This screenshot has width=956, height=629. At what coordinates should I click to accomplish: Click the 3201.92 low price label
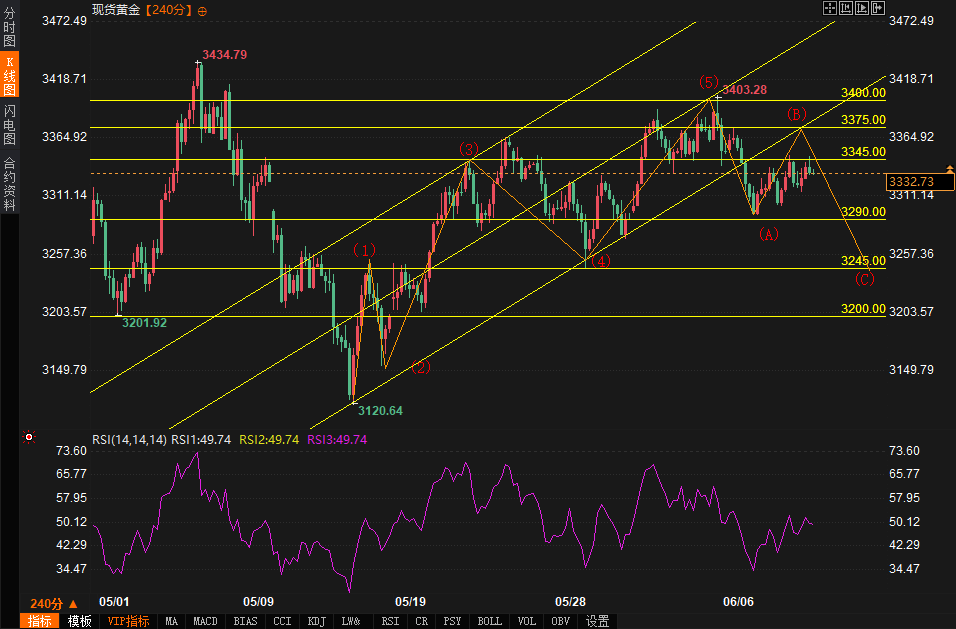tap(144, 322)
